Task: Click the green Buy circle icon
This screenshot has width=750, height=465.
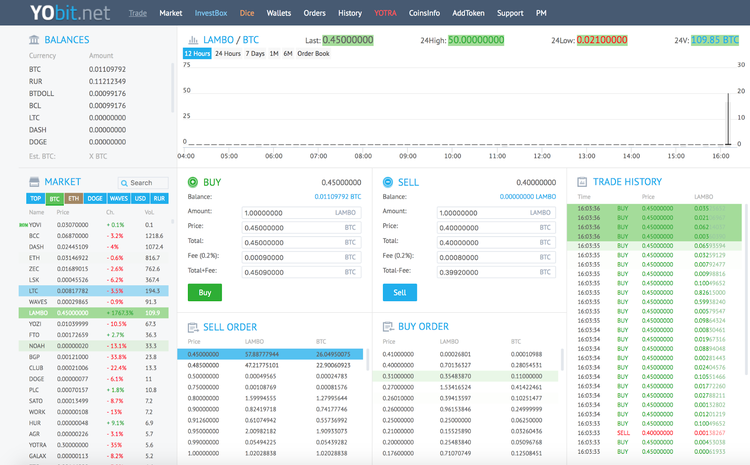Action: coord(191,182)
